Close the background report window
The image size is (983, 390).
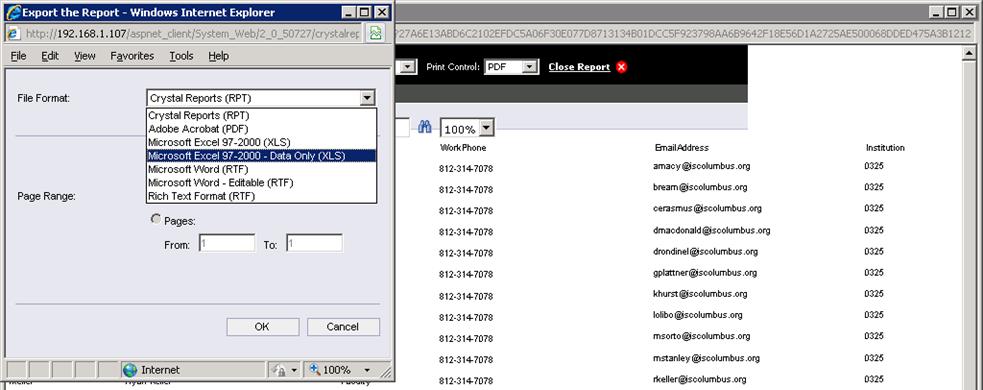(x=969, y=12)
